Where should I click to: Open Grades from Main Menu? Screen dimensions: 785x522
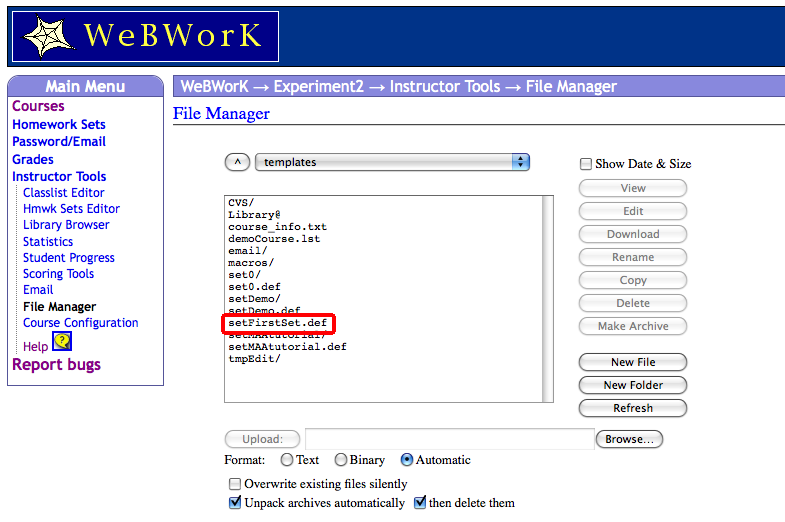(33, 159)
